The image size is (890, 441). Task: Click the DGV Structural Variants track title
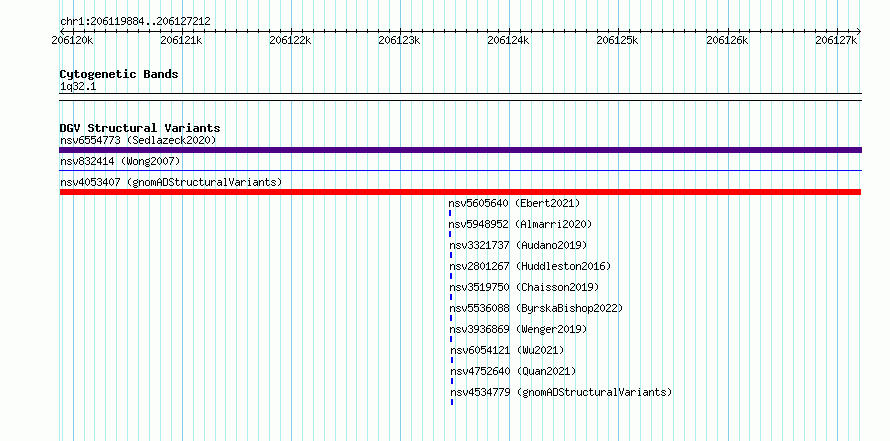pyautogui.click(x=140, y=128)
